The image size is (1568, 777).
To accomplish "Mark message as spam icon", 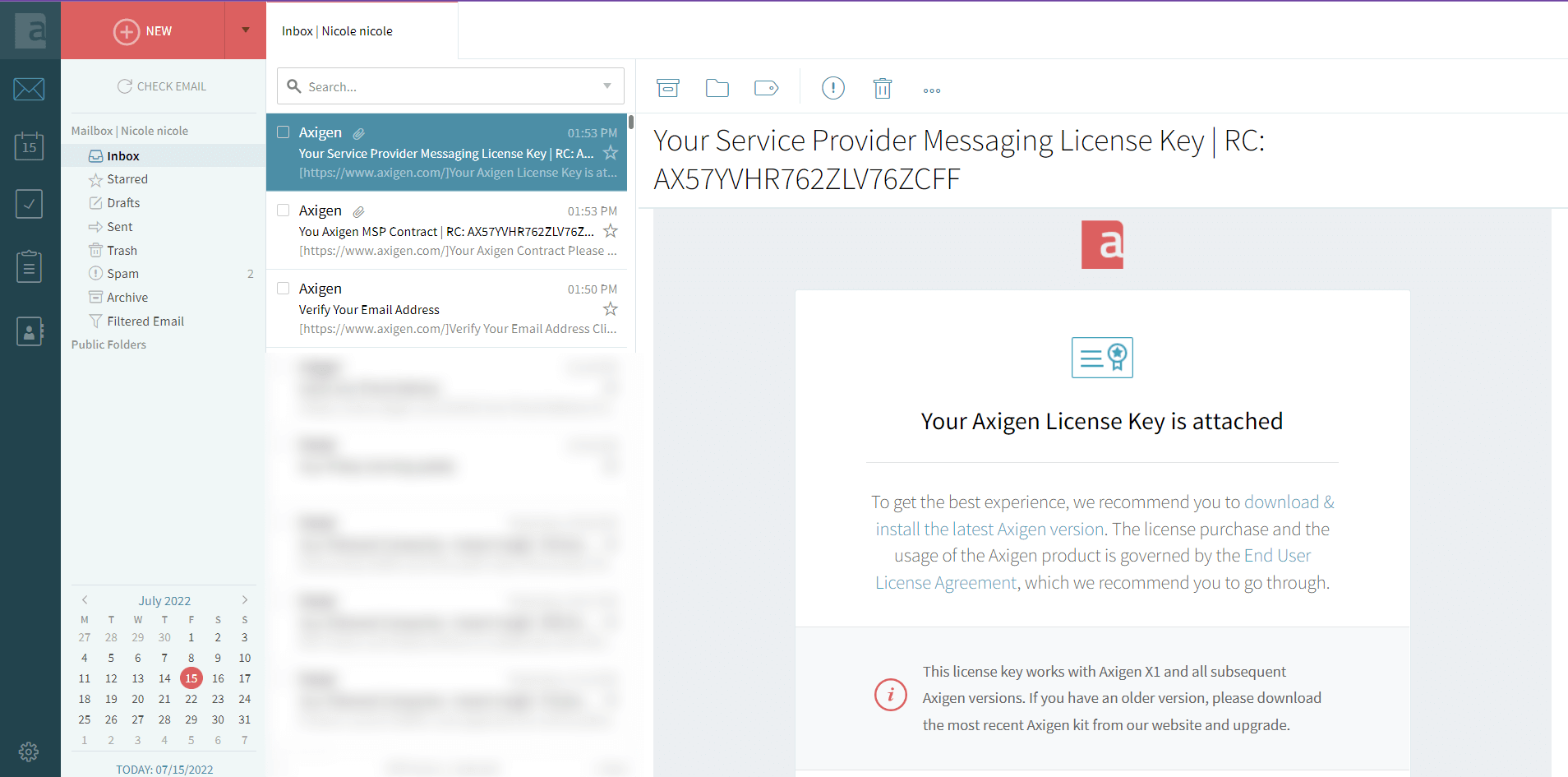I will 833,88.
